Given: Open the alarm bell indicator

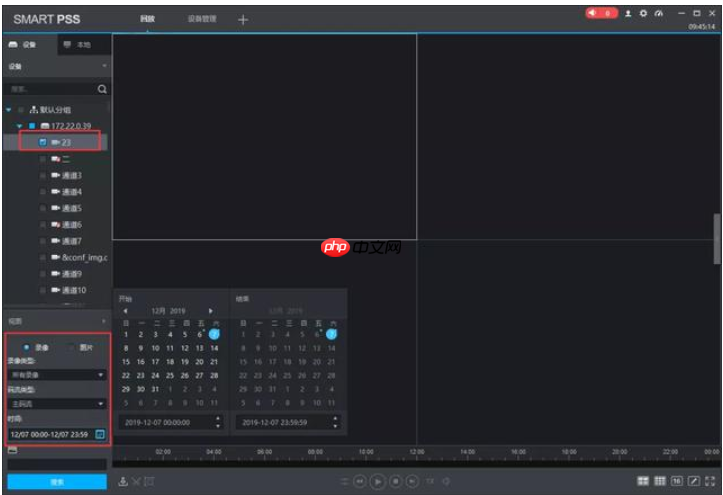Looking at the screenshot, I should pos(601,13).
